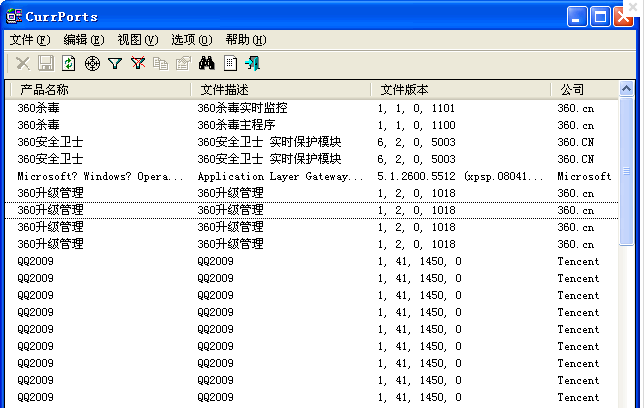The image size is (644, 408).
Task: Open the properties toolbar icon
Action: [184, 64]
